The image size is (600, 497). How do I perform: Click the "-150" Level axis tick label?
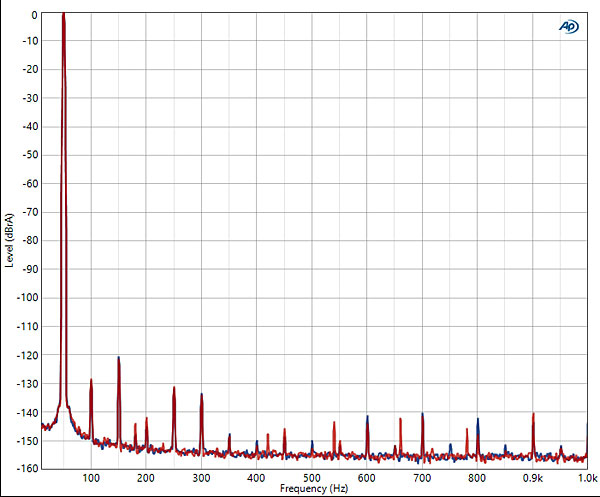[28, 441]
